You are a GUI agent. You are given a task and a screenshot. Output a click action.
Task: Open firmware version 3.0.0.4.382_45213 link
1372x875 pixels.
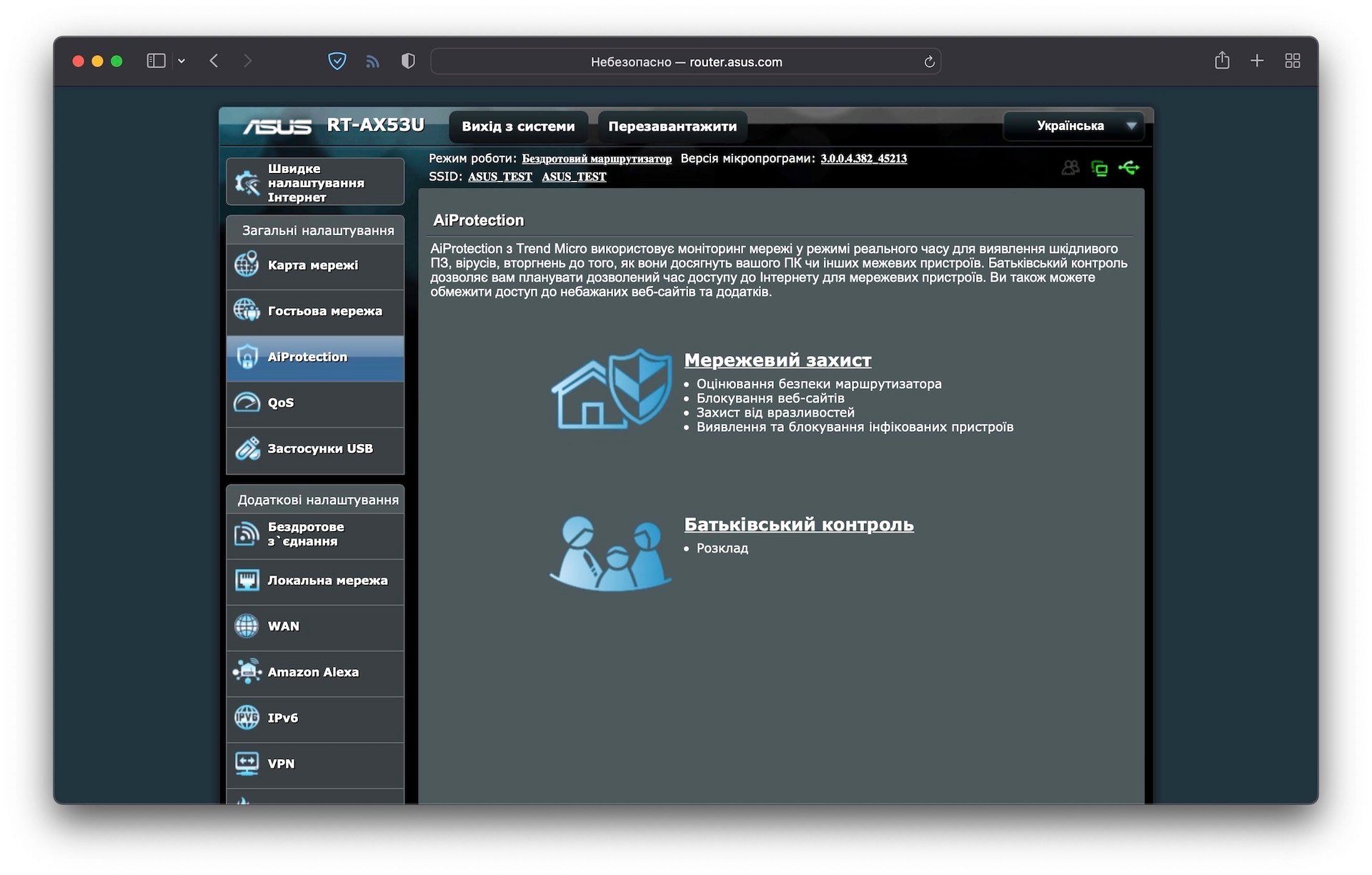tap(863, 159)
